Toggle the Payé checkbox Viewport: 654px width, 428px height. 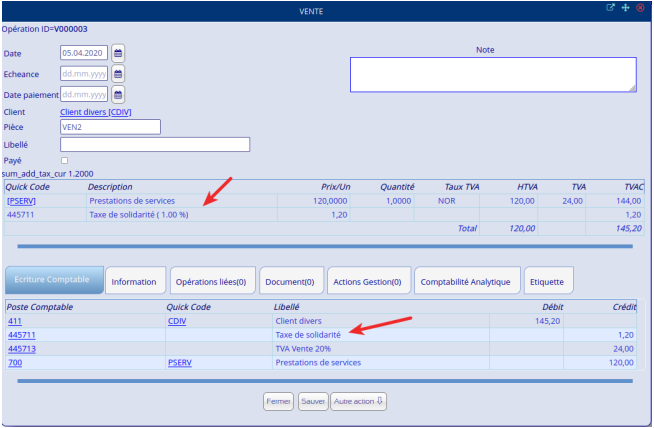pos(65,160)
